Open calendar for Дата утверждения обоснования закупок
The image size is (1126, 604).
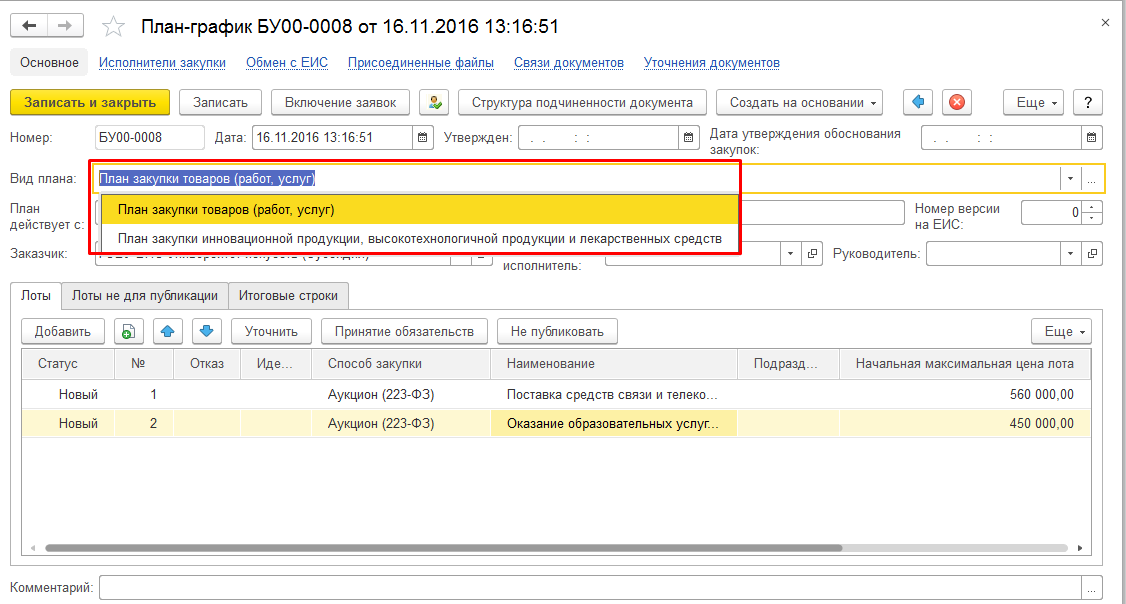(1092, 137)
